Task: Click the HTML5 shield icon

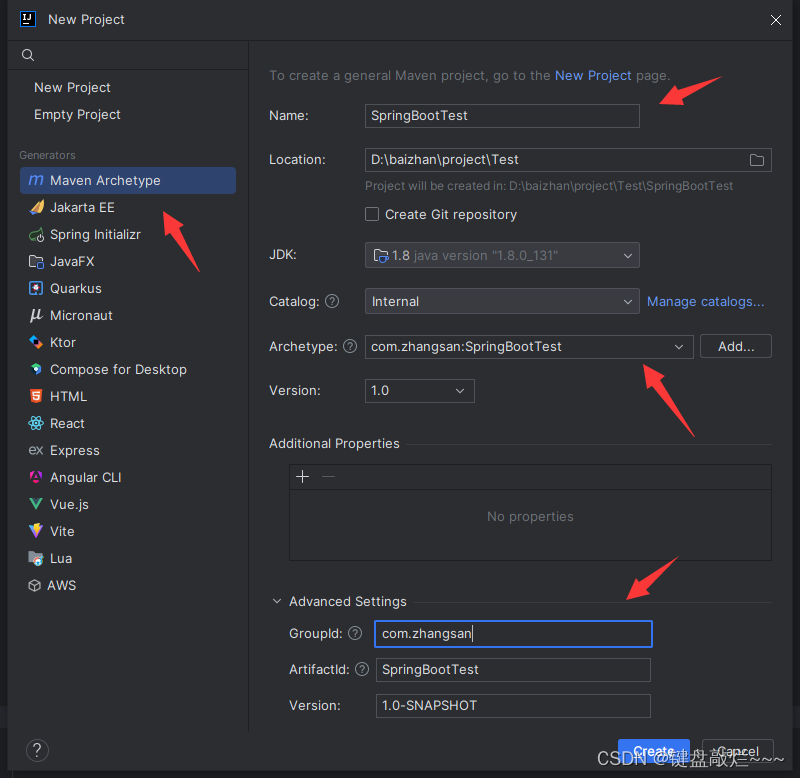Action: pos(36,396)
